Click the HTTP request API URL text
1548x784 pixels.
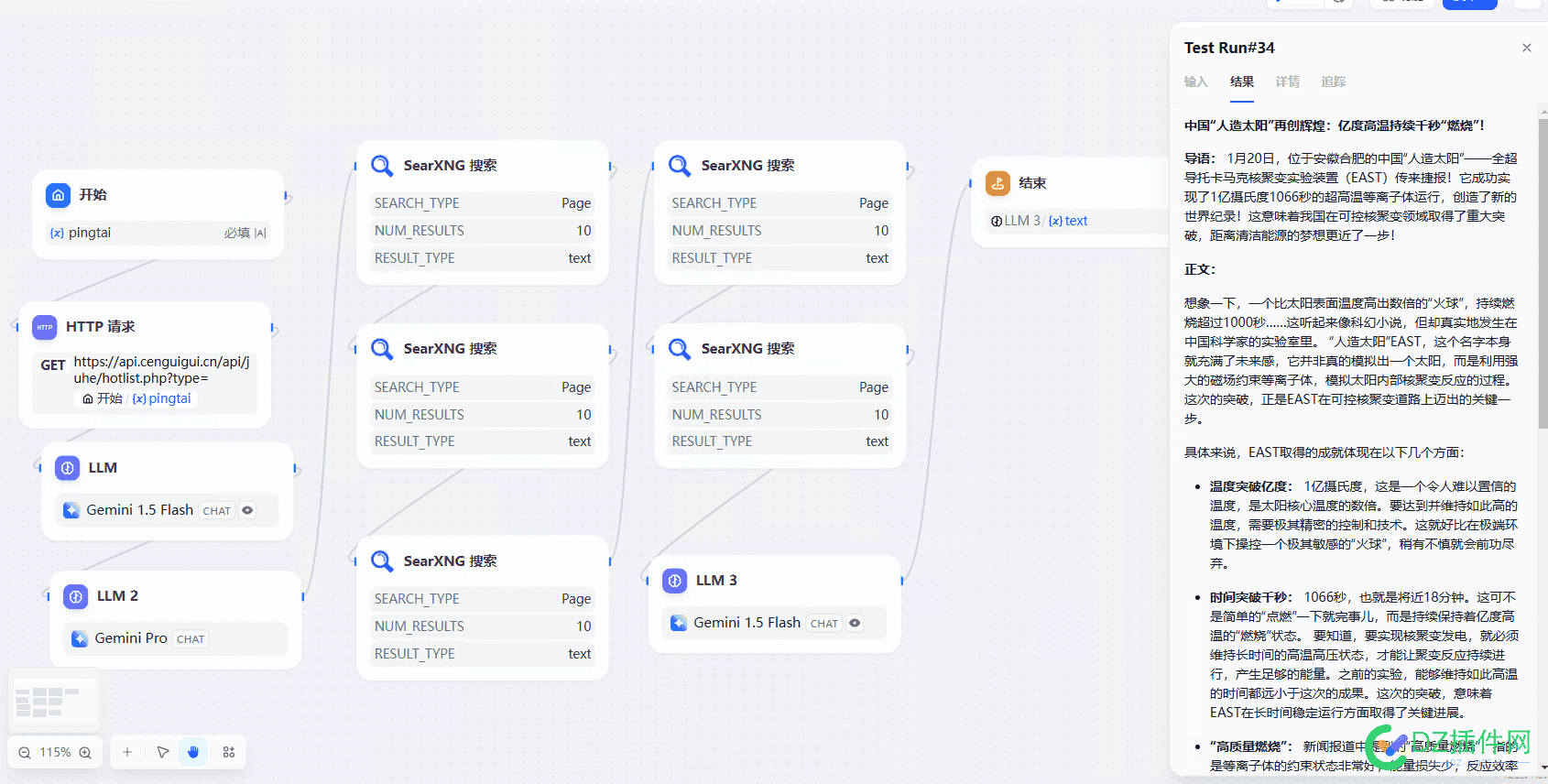(x=161, y=370)
